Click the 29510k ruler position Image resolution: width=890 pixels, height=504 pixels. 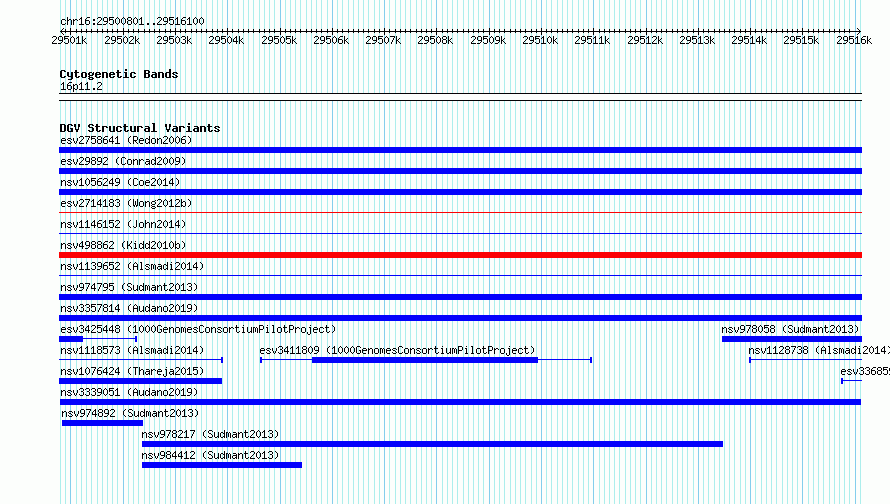pyautogui.click(x=540, y=40)
